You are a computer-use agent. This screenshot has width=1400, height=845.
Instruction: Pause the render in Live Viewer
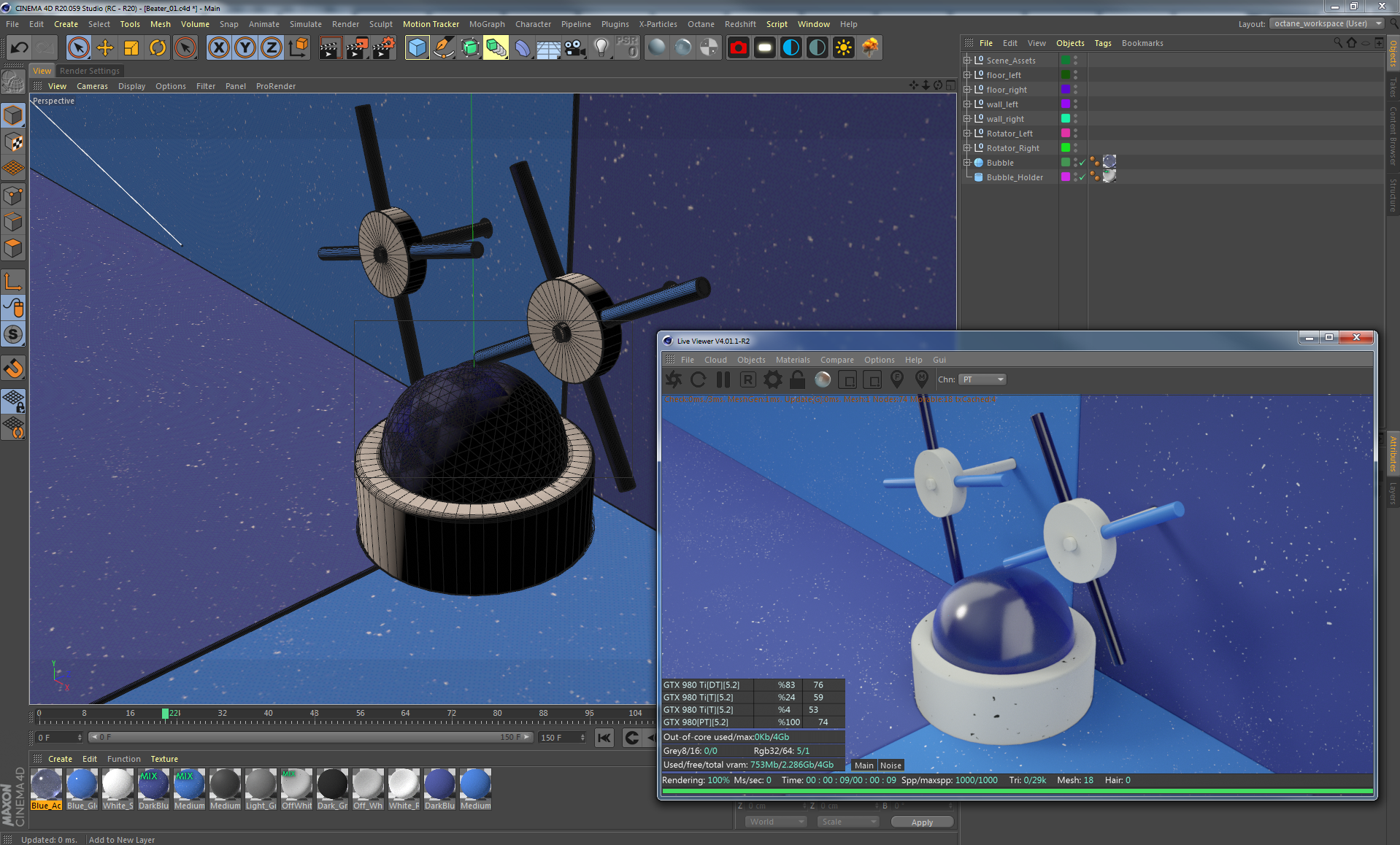click(x=723, y=379)
